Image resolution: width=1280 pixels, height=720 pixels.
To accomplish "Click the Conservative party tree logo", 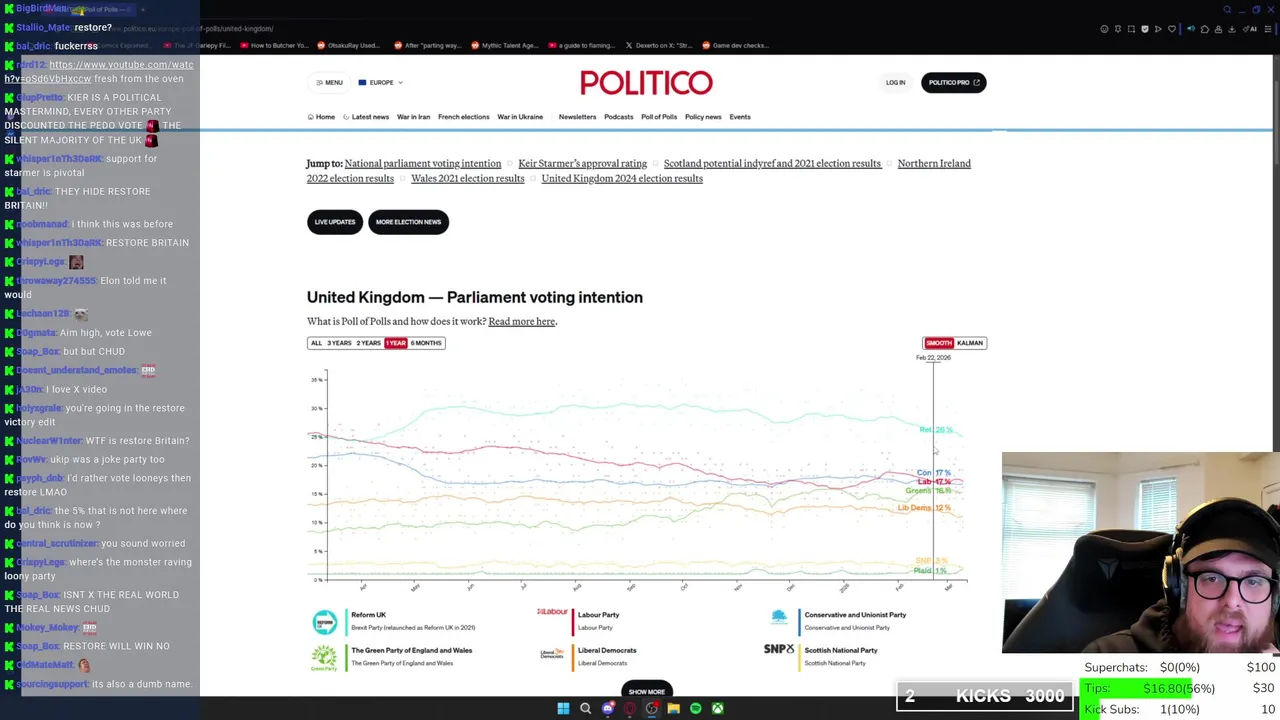I will [779, 617].
